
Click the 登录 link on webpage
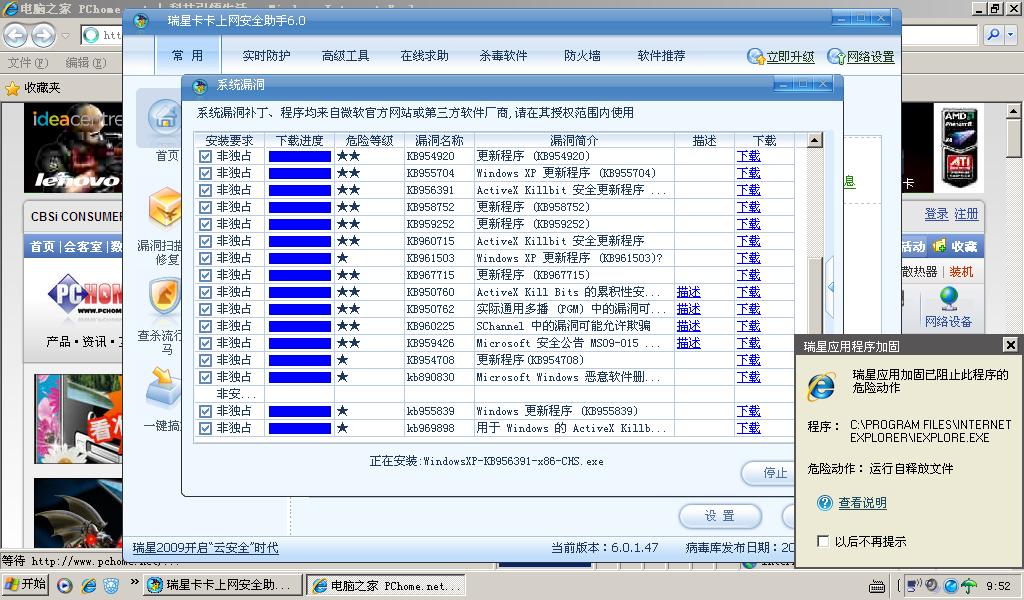click(936, 213)
